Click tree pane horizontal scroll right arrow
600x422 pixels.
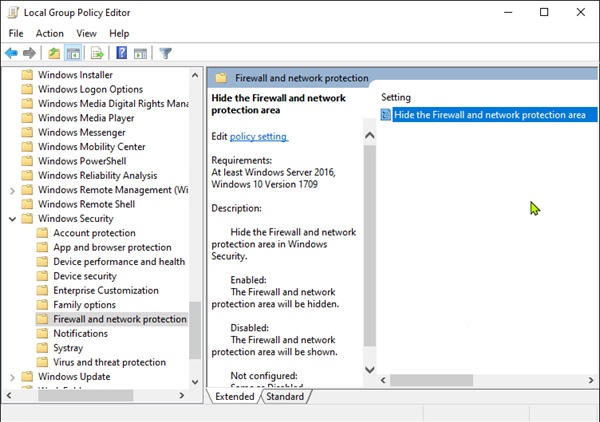[182, 396]
